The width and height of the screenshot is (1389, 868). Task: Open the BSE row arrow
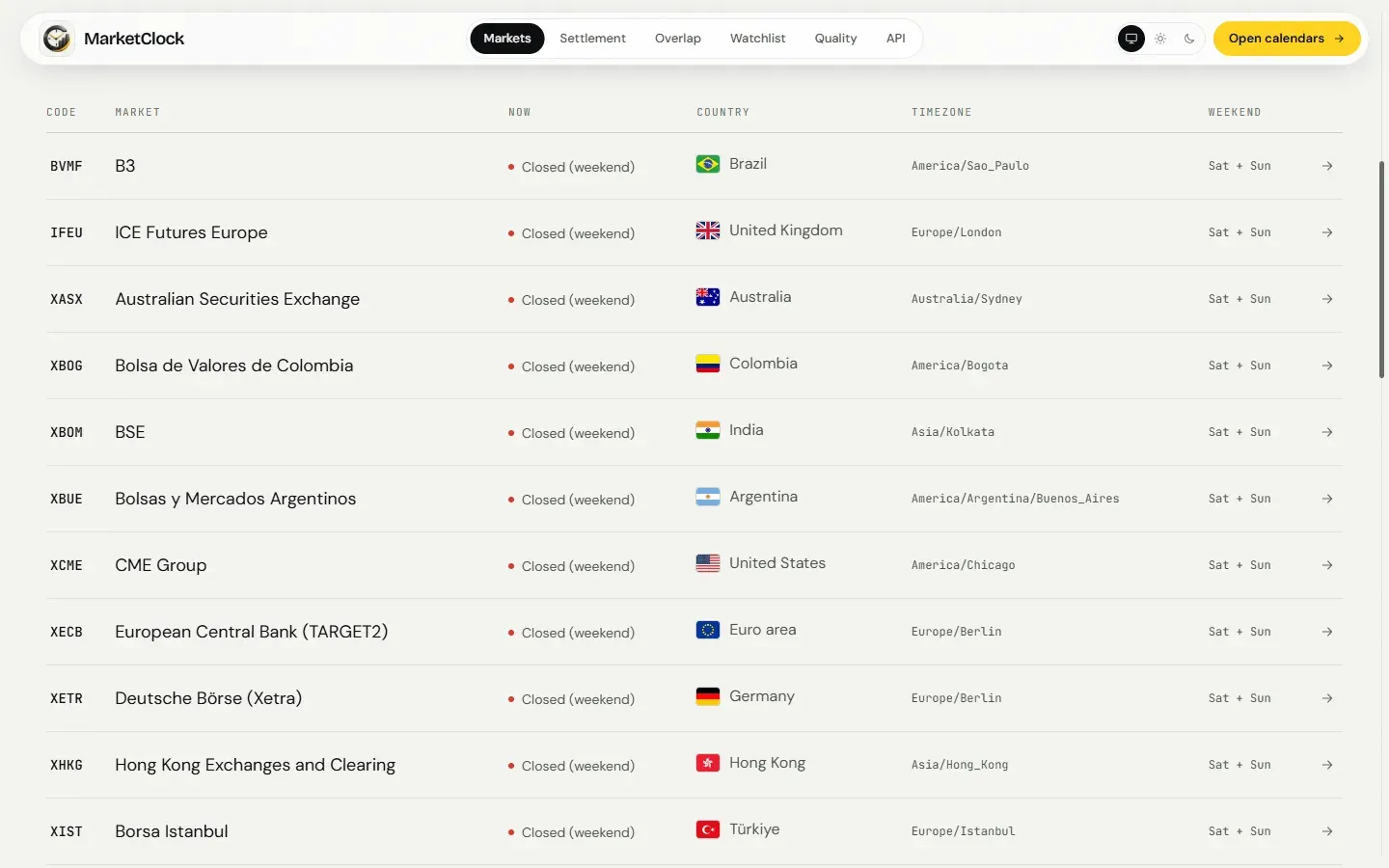(1327, 432)
